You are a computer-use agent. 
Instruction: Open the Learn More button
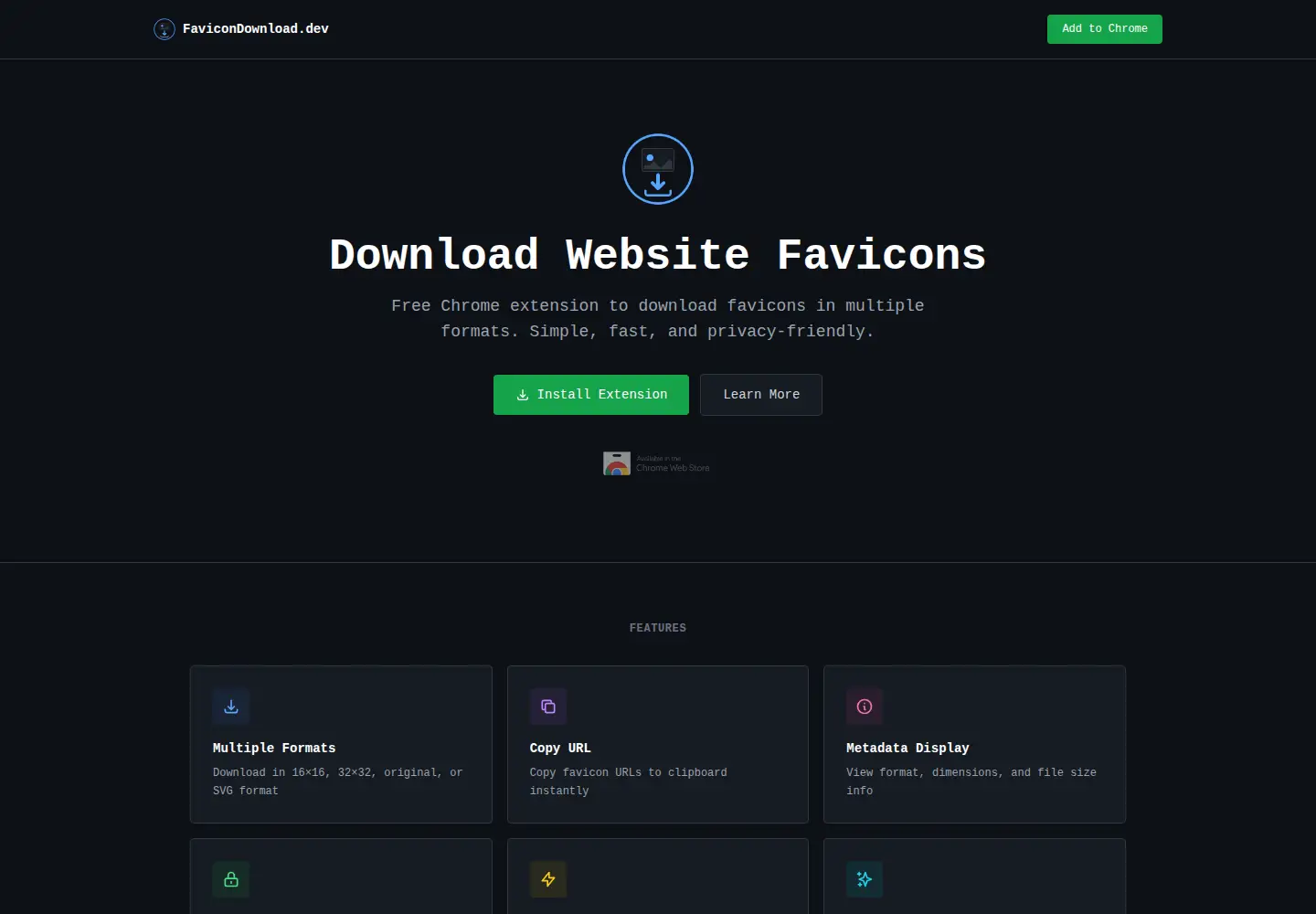tap(761, 395)
